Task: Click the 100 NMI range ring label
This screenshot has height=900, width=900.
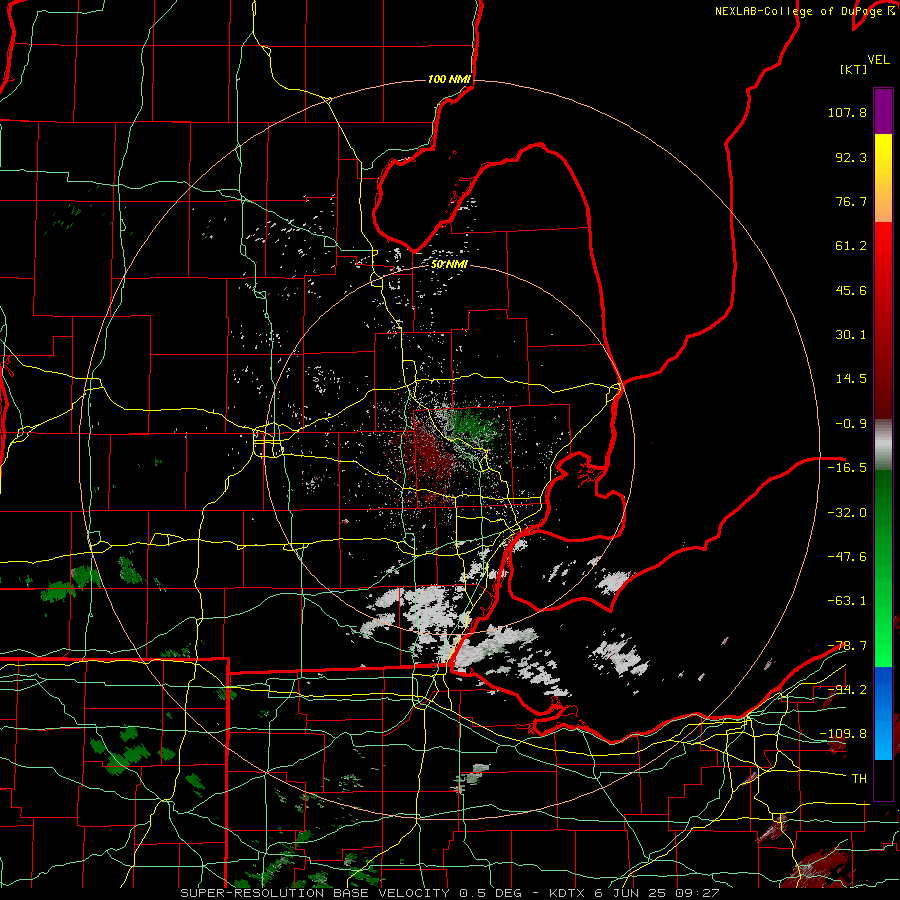Action: point(449,79)
